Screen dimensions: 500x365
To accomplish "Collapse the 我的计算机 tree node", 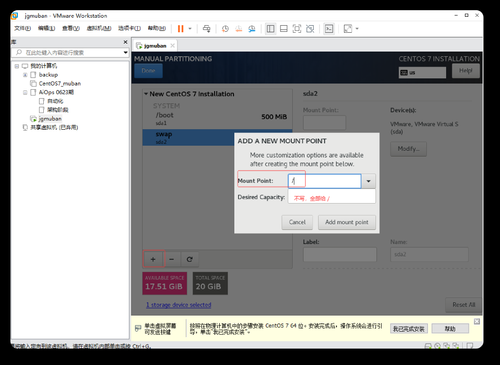I will [x=17, y=66].
